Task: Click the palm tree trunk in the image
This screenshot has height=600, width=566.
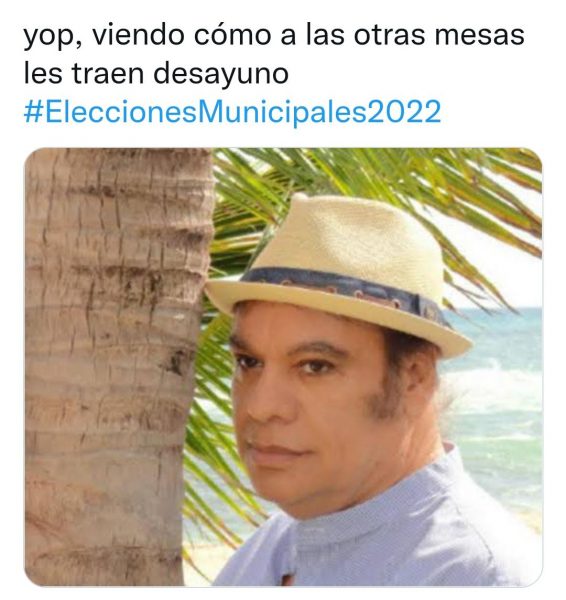Action: [115, 367]
